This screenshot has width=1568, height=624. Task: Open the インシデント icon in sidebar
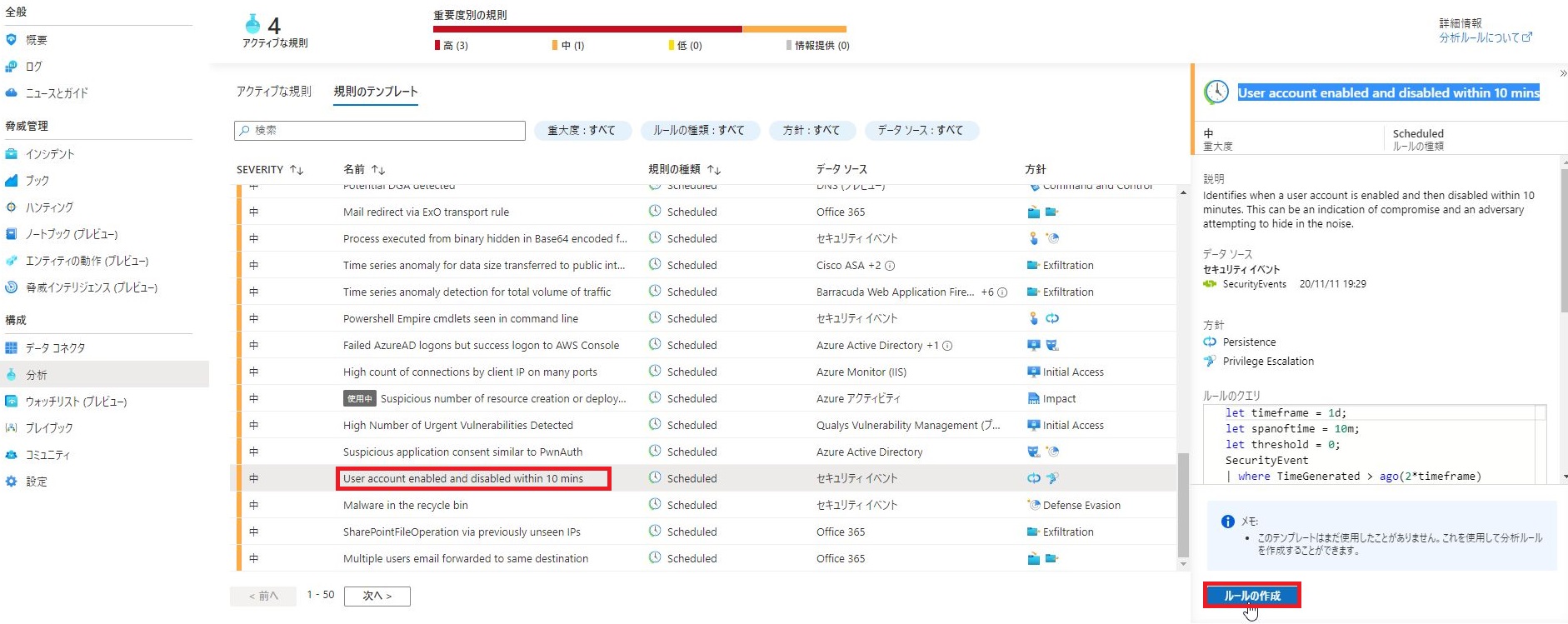[12, 154]
